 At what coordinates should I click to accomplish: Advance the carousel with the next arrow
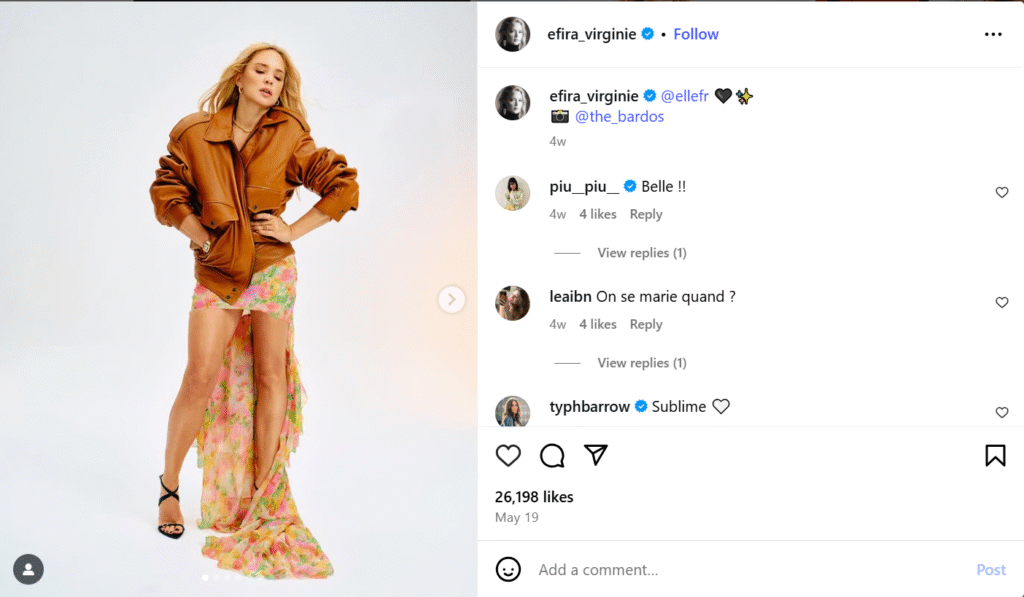[x=451, y=299]
